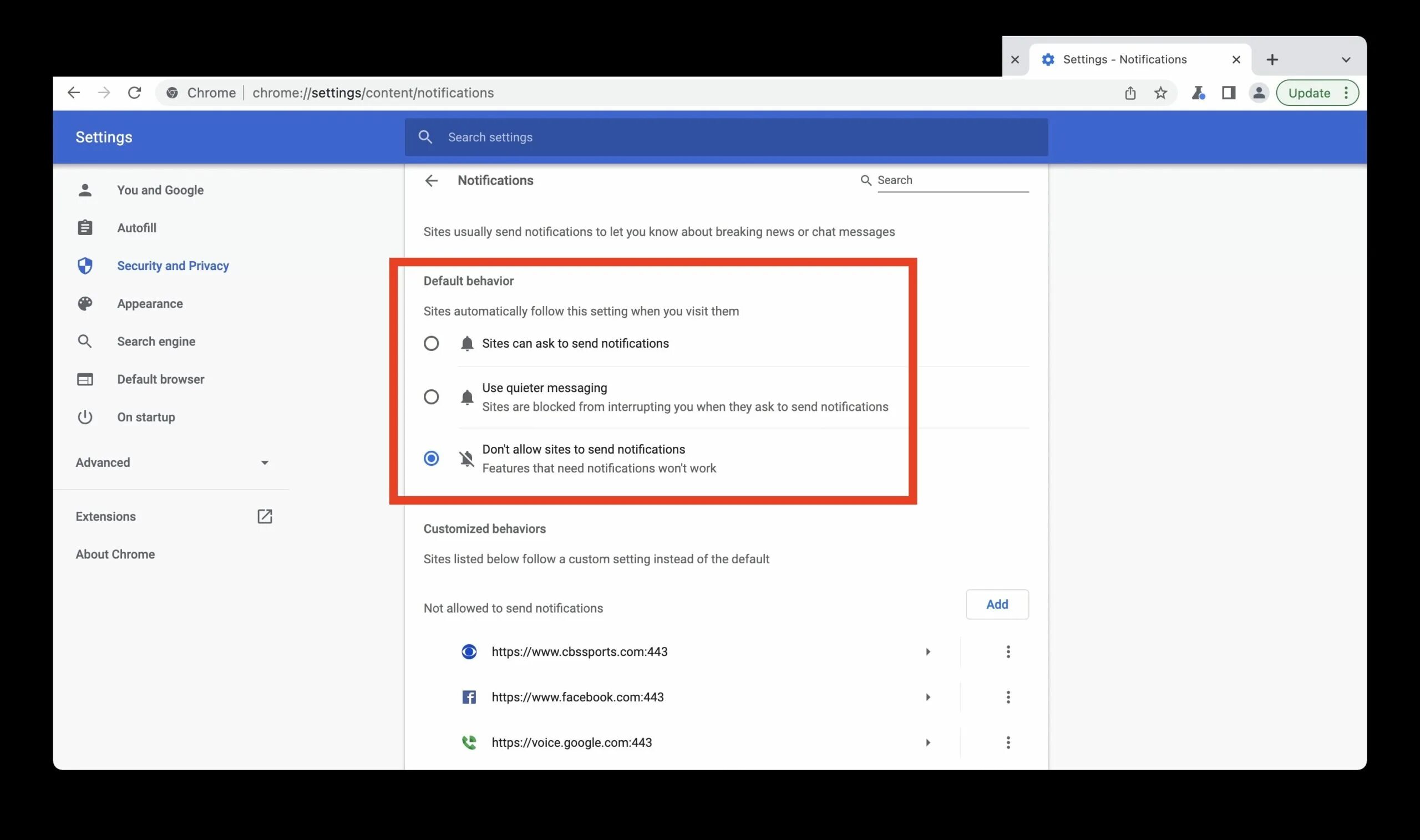Select the Settings - Notifications tab
This screenshot has height=840, width=1420.
click(1139, 59)
